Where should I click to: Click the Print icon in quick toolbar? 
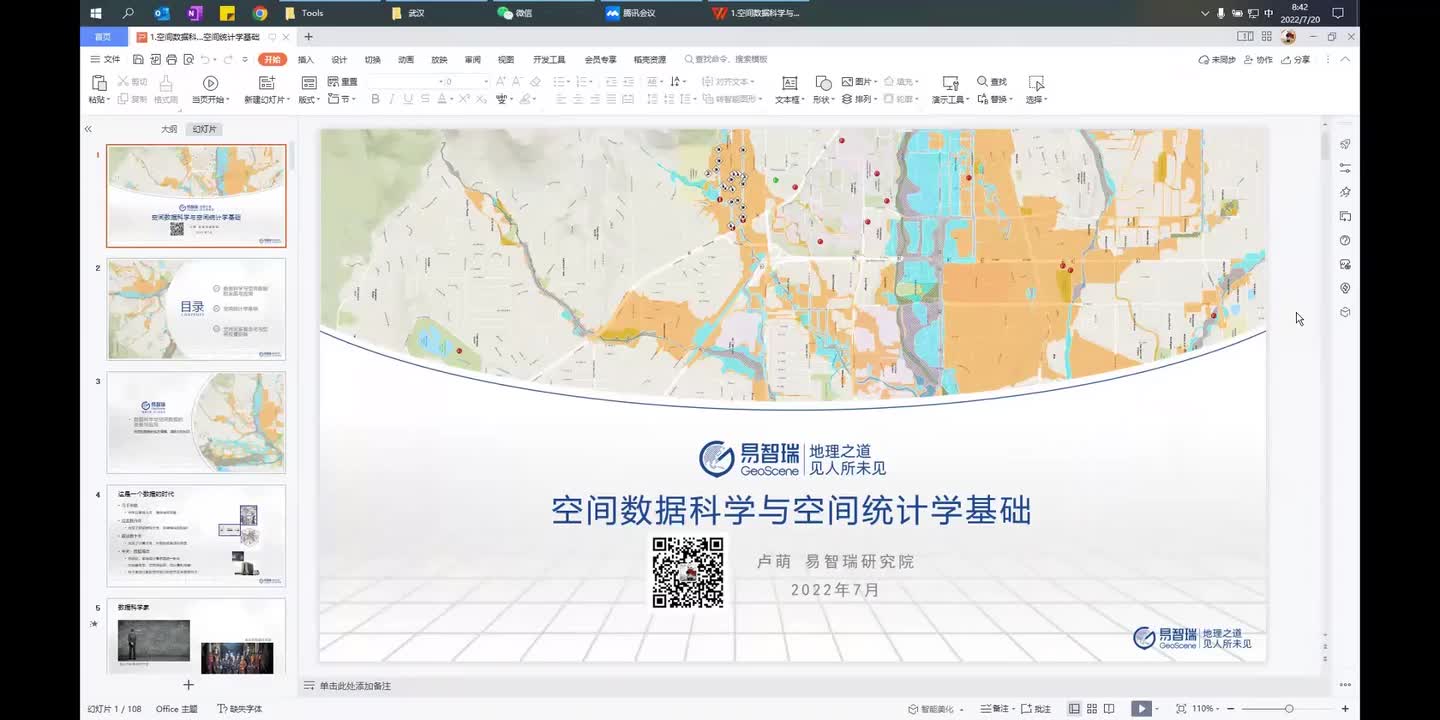point(171,60)
